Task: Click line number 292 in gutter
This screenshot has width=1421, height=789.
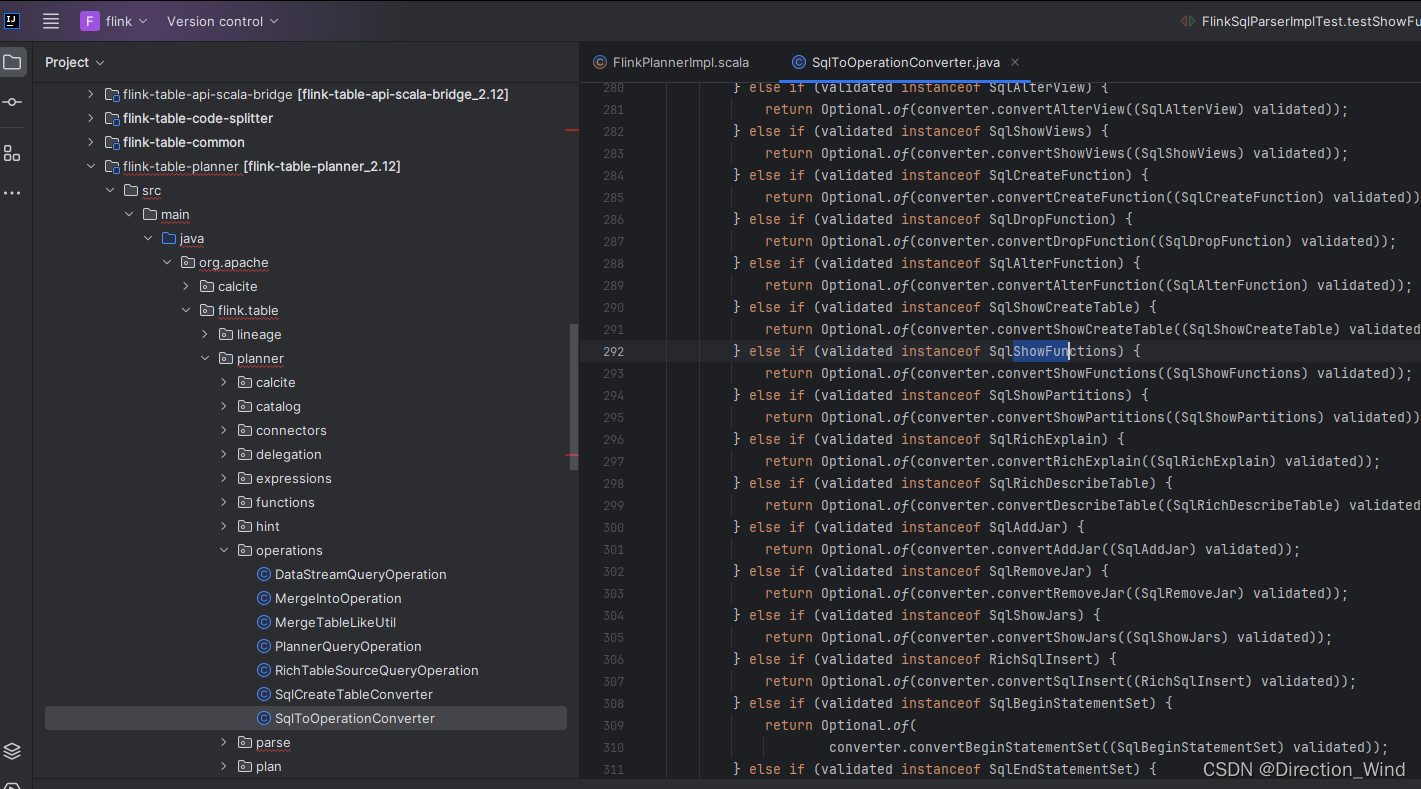Action: tap(613, 351)
